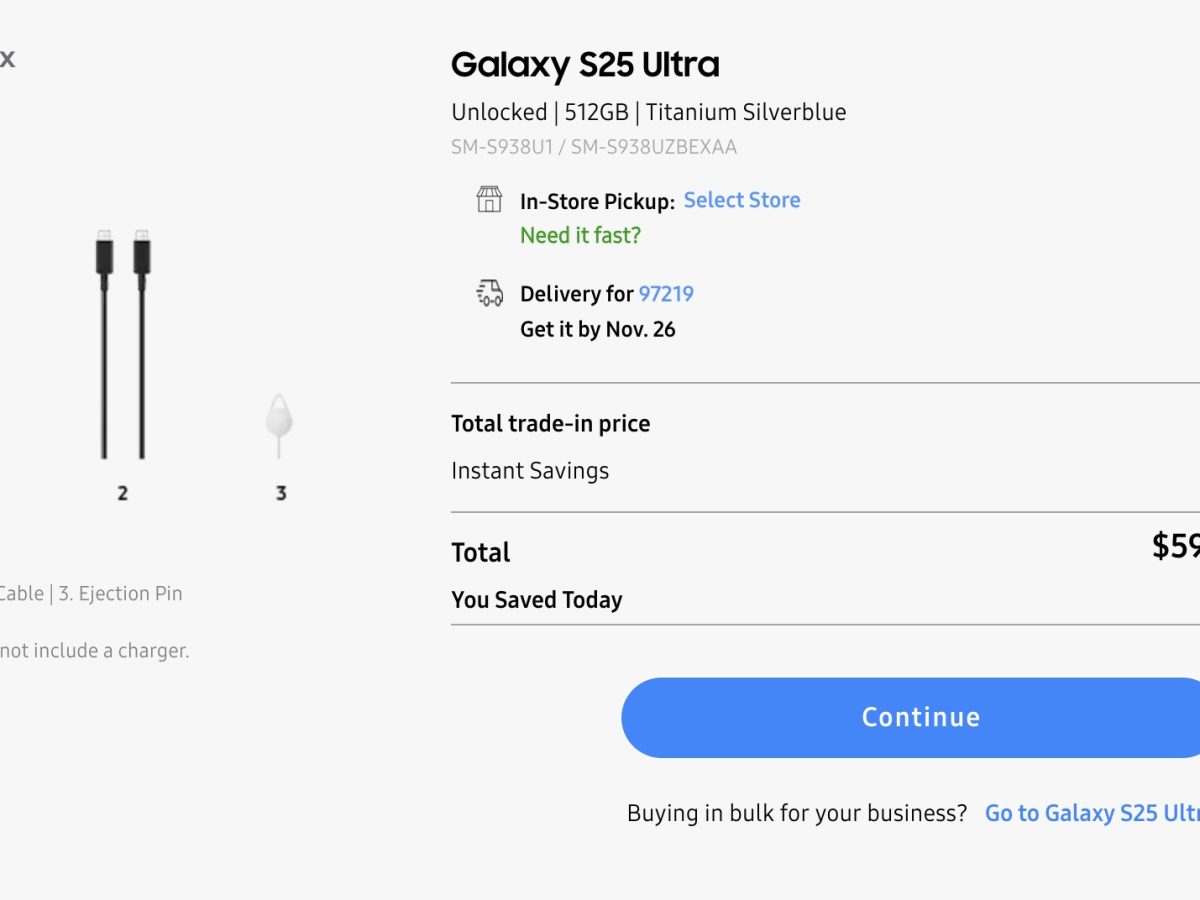Click the delivery truck icon
Viewport: 1200px width, 900px height.
[489, 293]
